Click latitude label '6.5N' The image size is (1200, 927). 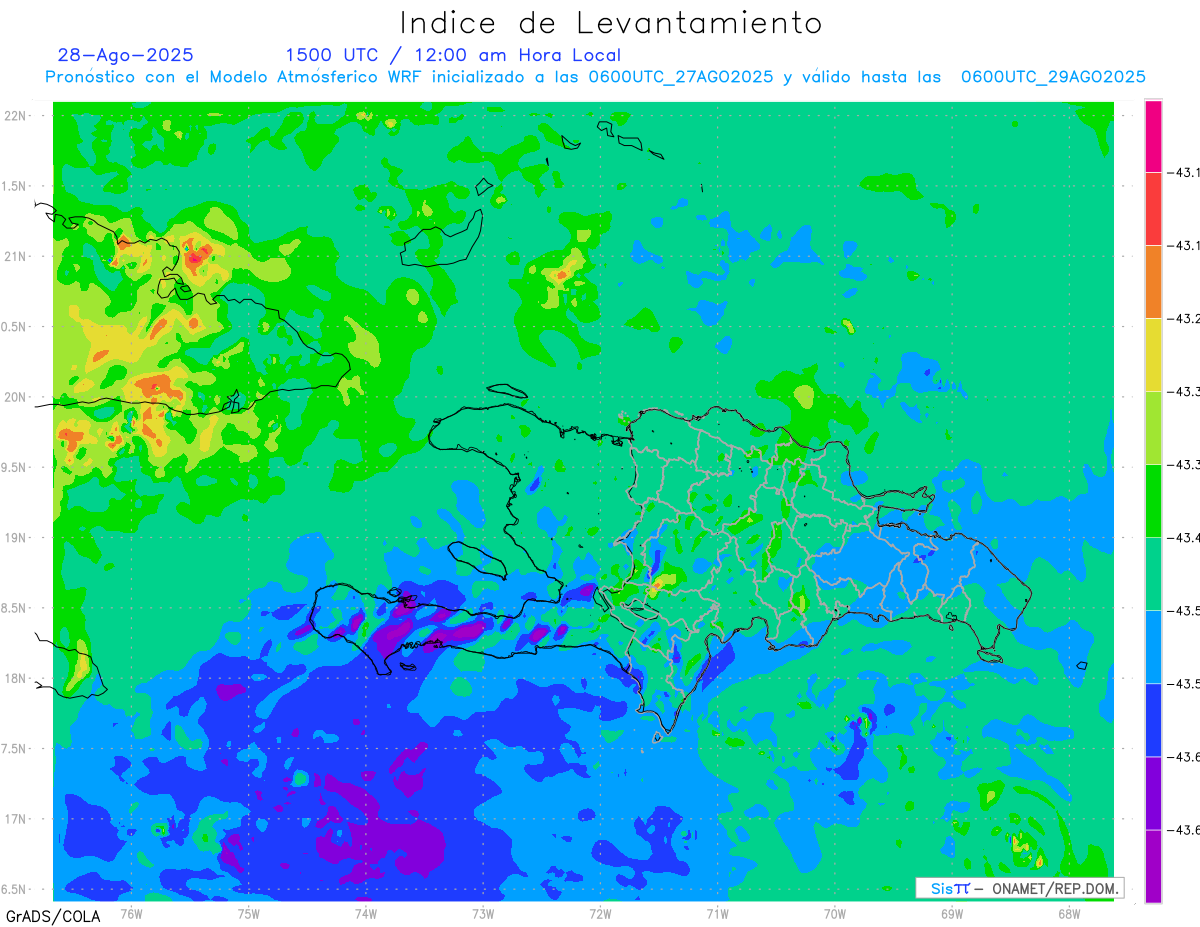[14, 889]
